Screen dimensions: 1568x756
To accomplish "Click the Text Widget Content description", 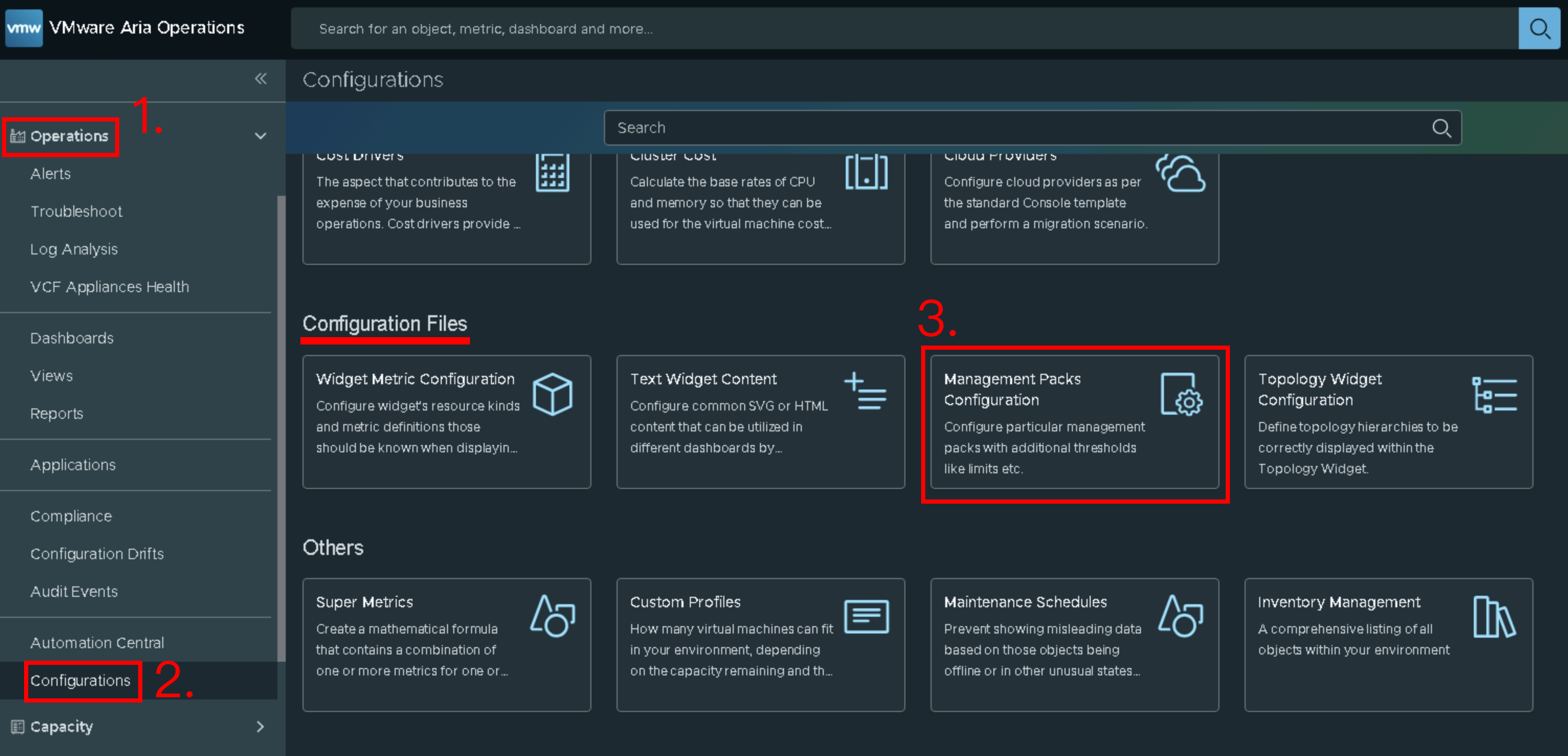I will (729, 427).
